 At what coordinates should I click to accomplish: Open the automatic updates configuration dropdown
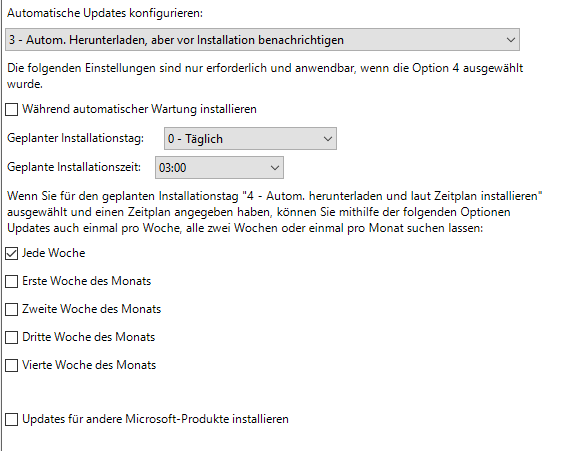click(262, 40)
